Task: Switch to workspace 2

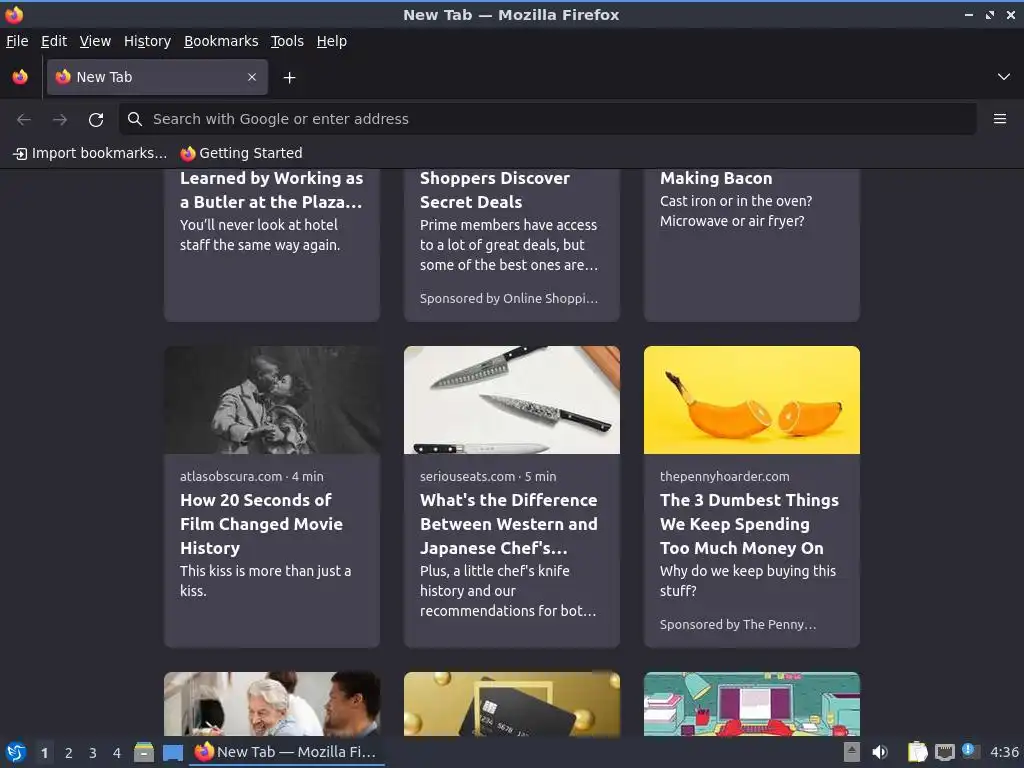Action: pos(69,753)
